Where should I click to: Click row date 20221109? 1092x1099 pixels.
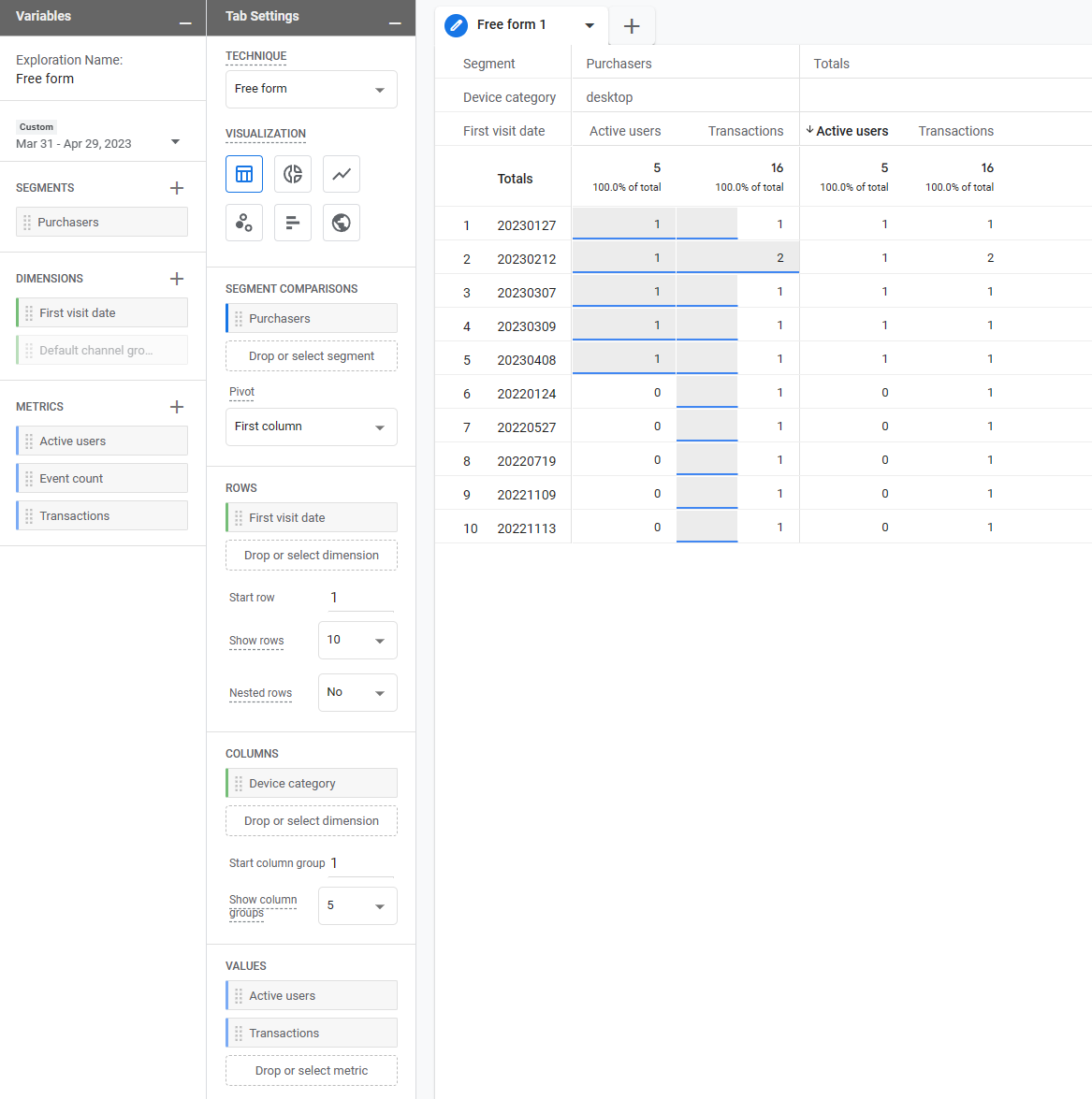[526, 495]
